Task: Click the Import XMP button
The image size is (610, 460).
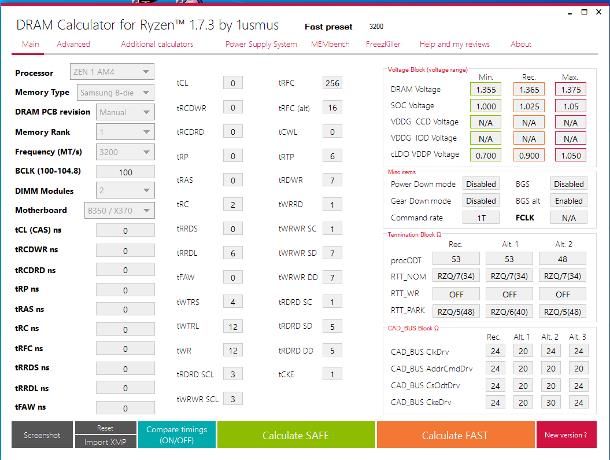Action: click(103, 442)
